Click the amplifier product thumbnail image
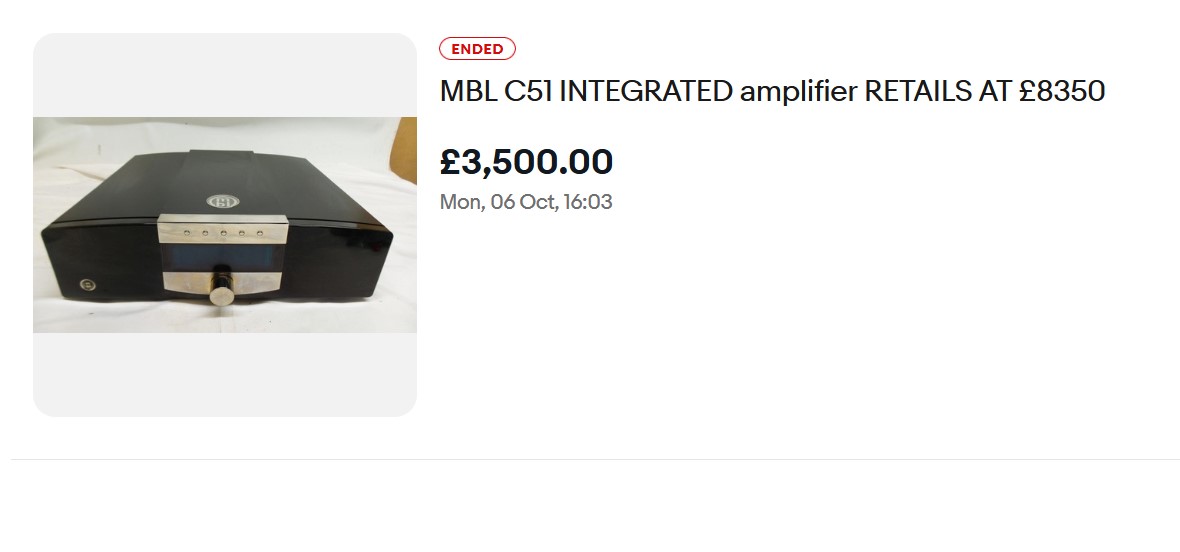 point(225,225)
